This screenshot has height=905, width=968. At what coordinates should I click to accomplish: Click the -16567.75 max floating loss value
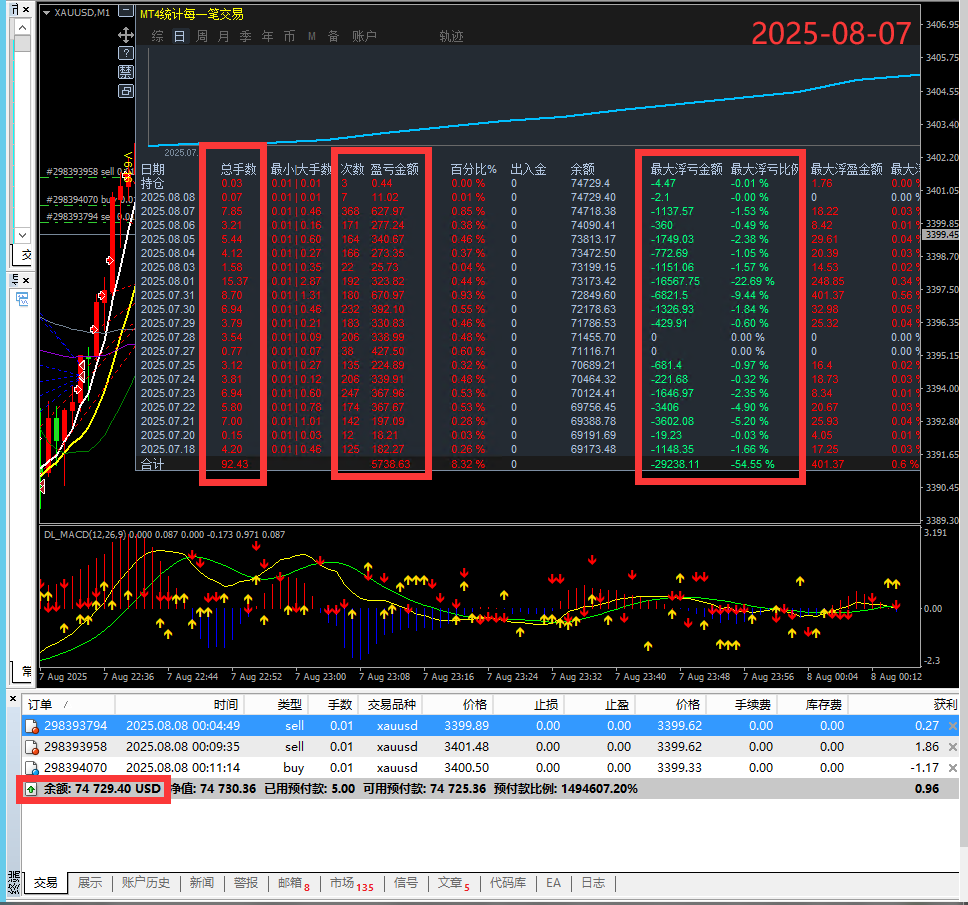click(675, 281)
